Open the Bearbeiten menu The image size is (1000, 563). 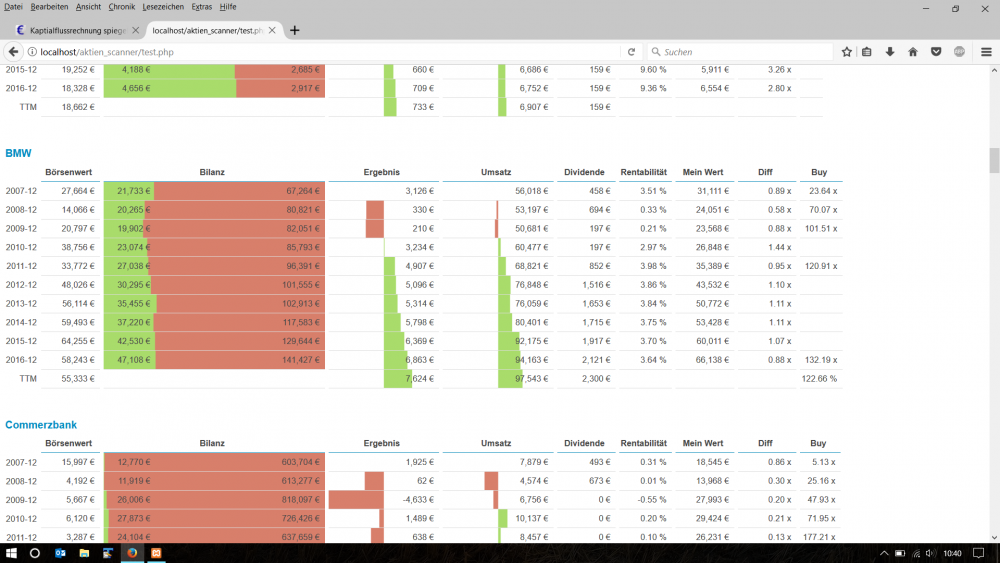coord(49,7)
